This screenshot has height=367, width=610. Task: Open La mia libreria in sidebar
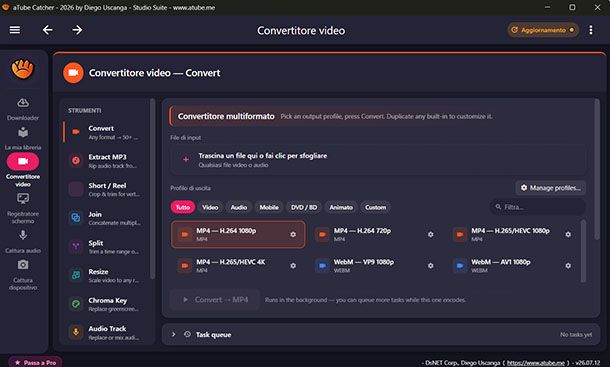coord(23,139)
